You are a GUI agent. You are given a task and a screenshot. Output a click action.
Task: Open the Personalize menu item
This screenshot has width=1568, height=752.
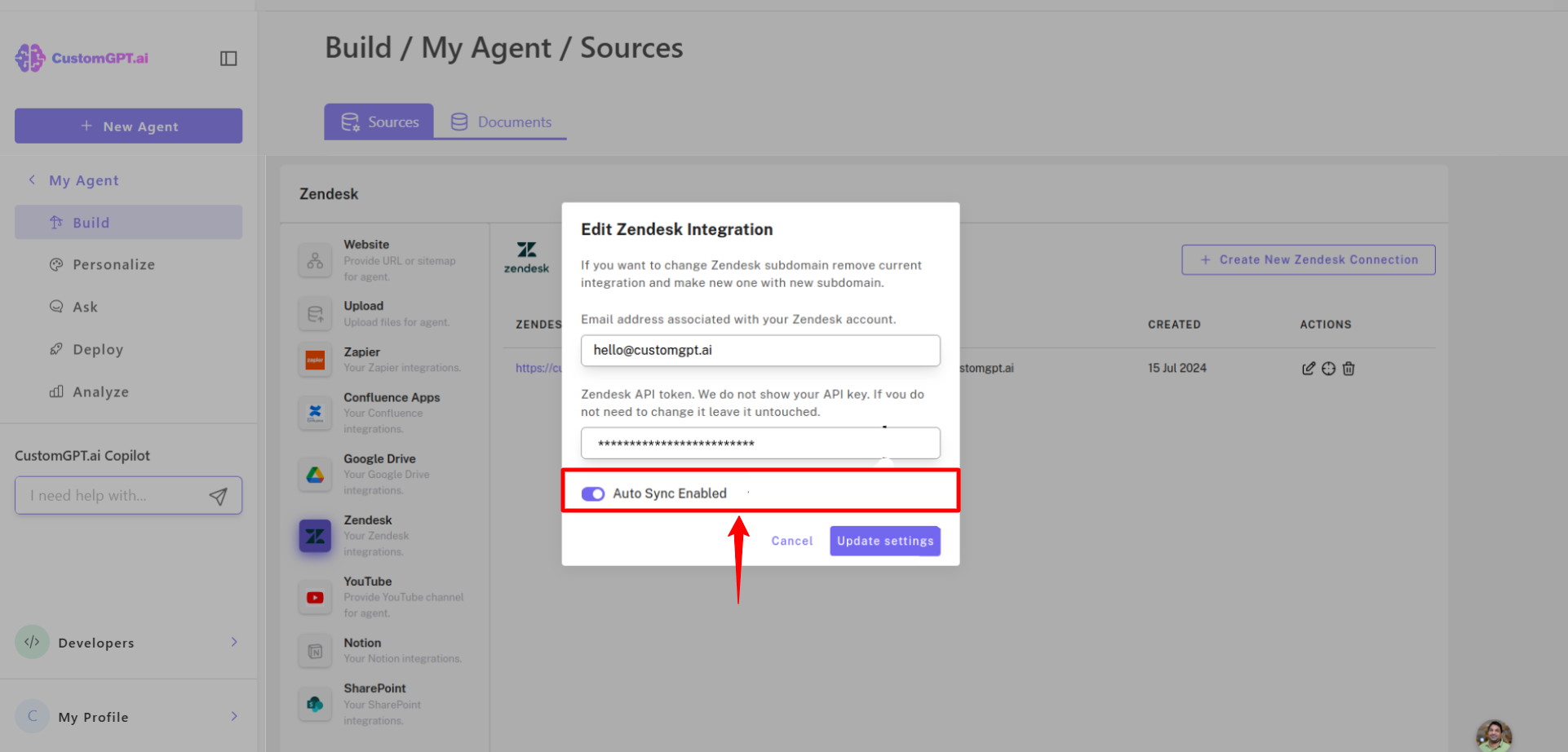tap(128, 264)
